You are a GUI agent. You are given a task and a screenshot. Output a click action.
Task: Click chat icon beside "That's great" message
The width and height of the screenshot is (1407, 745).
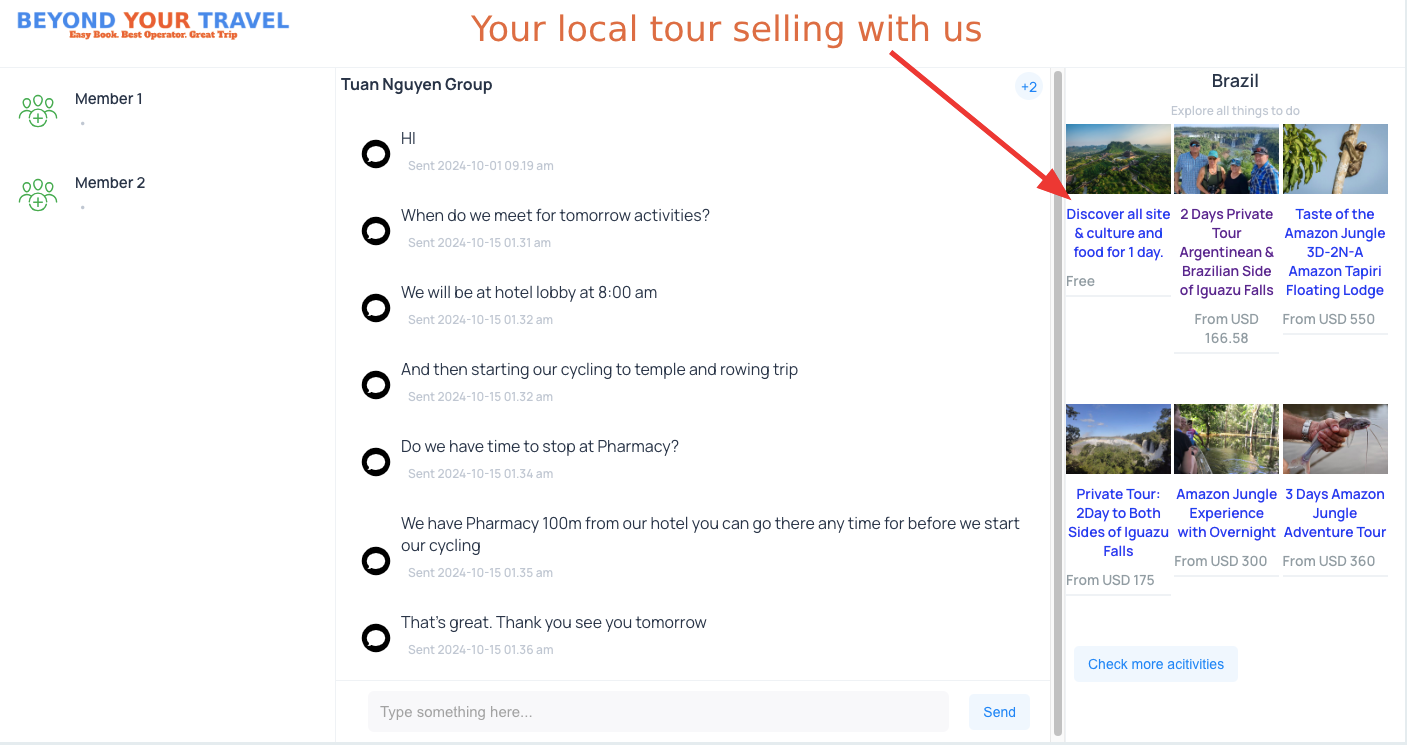[x=376, y=638]
